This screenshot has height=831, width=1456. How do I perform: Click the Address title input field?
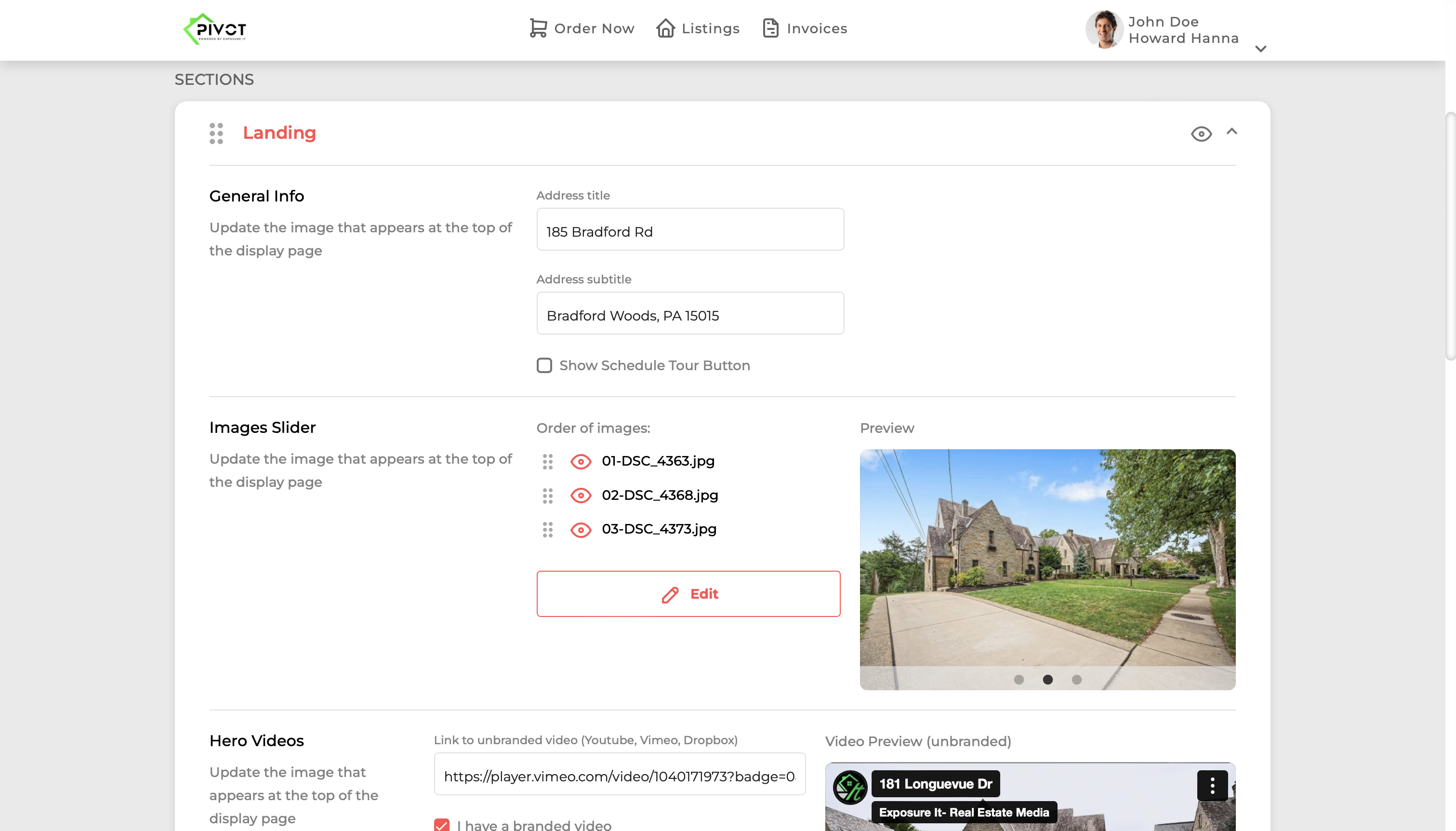690,230
